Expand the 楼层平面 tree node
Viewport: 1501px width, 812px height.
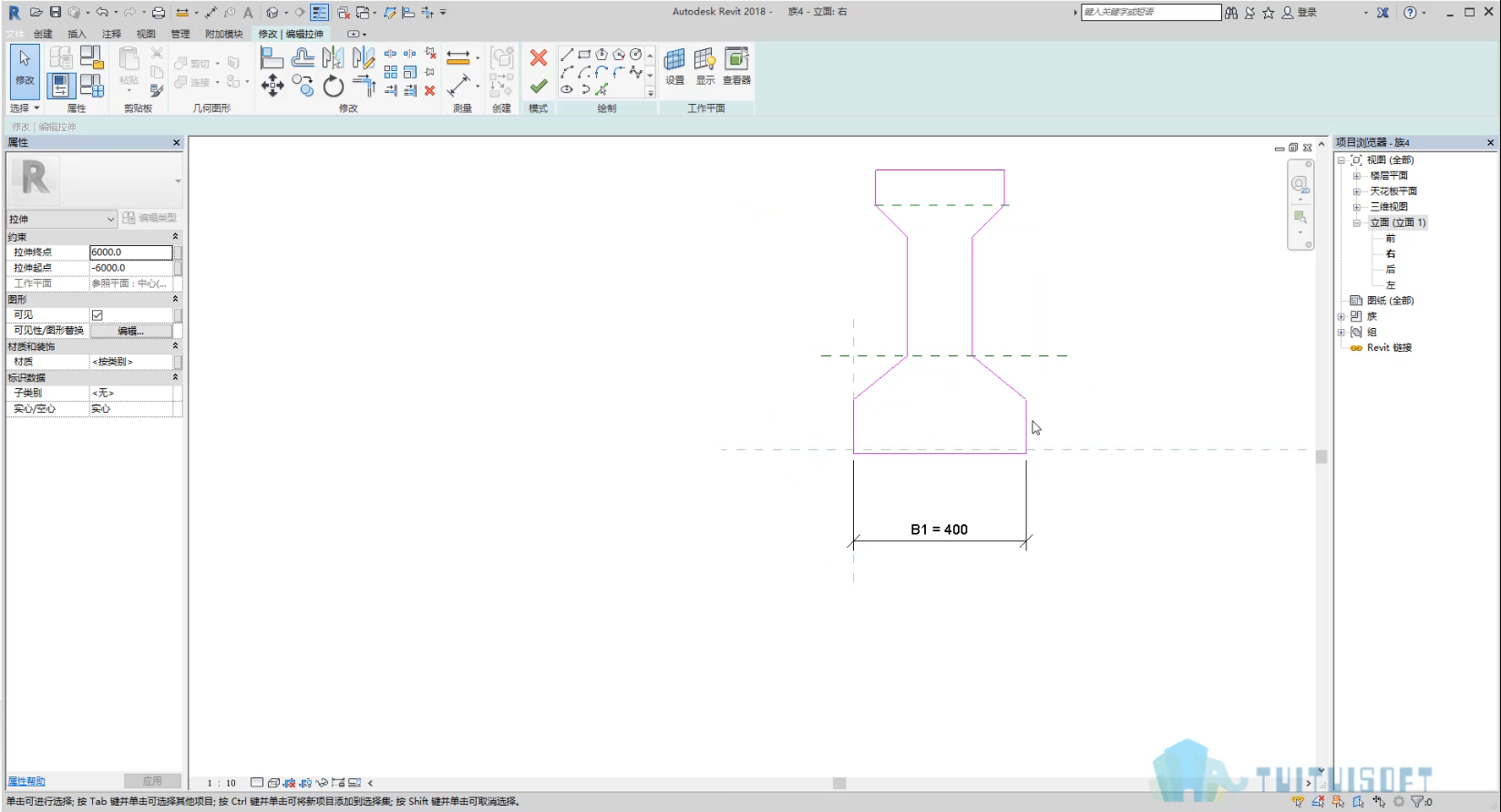(x=1356, y=176)
